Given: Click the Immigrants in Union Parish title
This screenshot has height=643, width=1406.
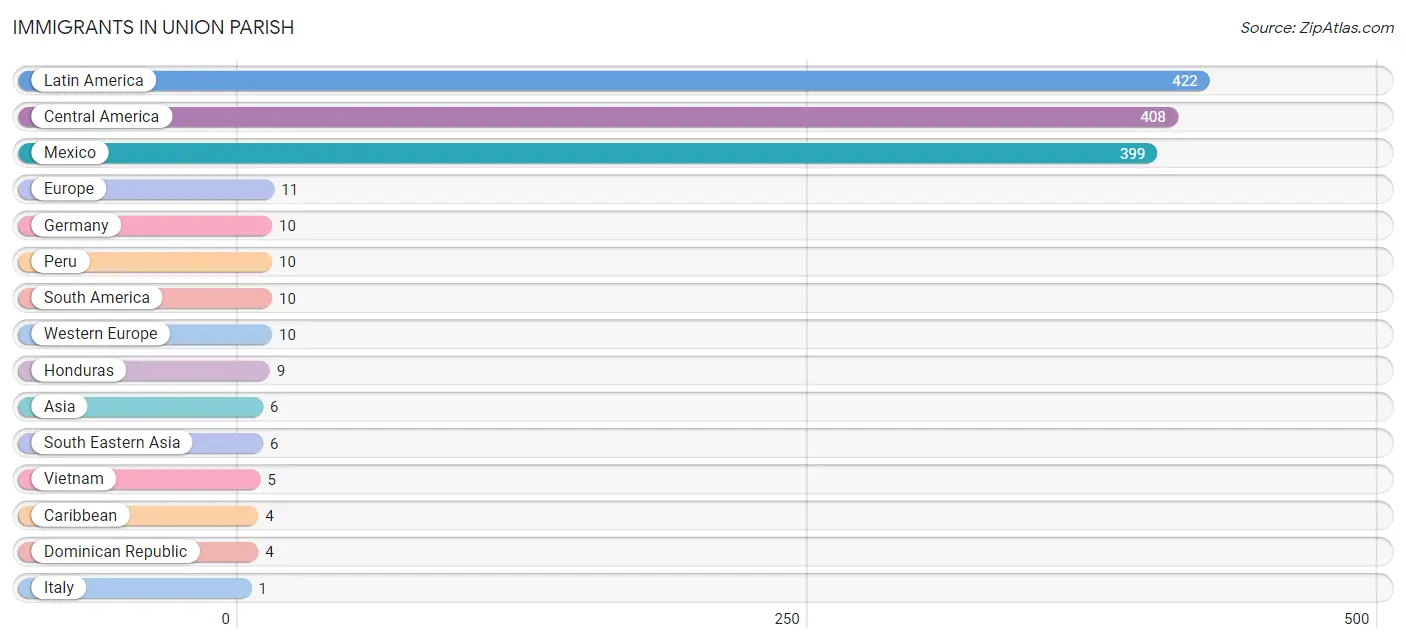Looking at the screenshot, I should (x=154, y=28).
